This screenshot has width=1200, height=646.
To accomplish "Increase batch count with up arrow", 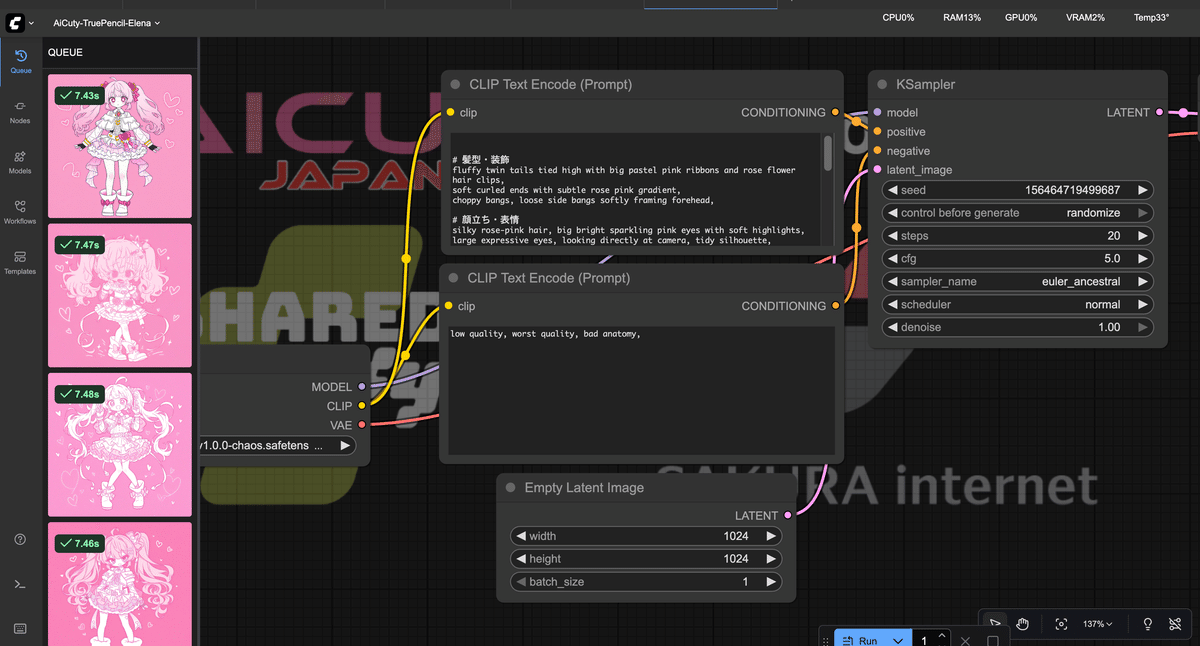I will pyautogui.click(x=942, y=636).
